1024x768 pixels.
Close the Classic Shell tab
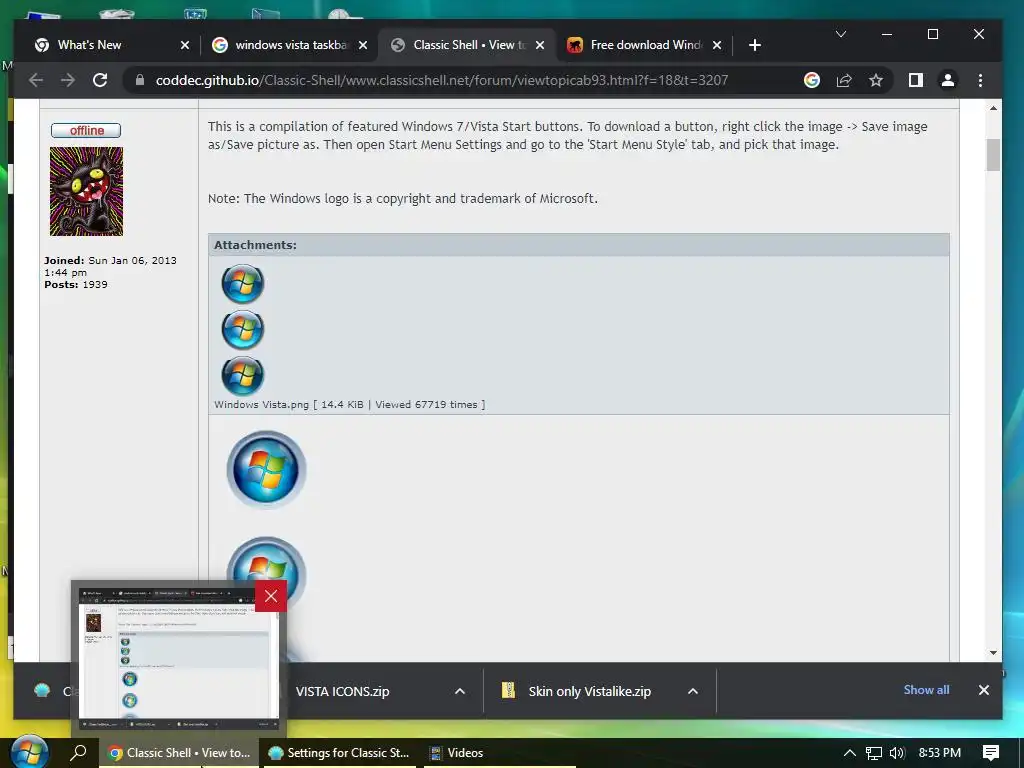pyautogui.click(x=540, y=45)
